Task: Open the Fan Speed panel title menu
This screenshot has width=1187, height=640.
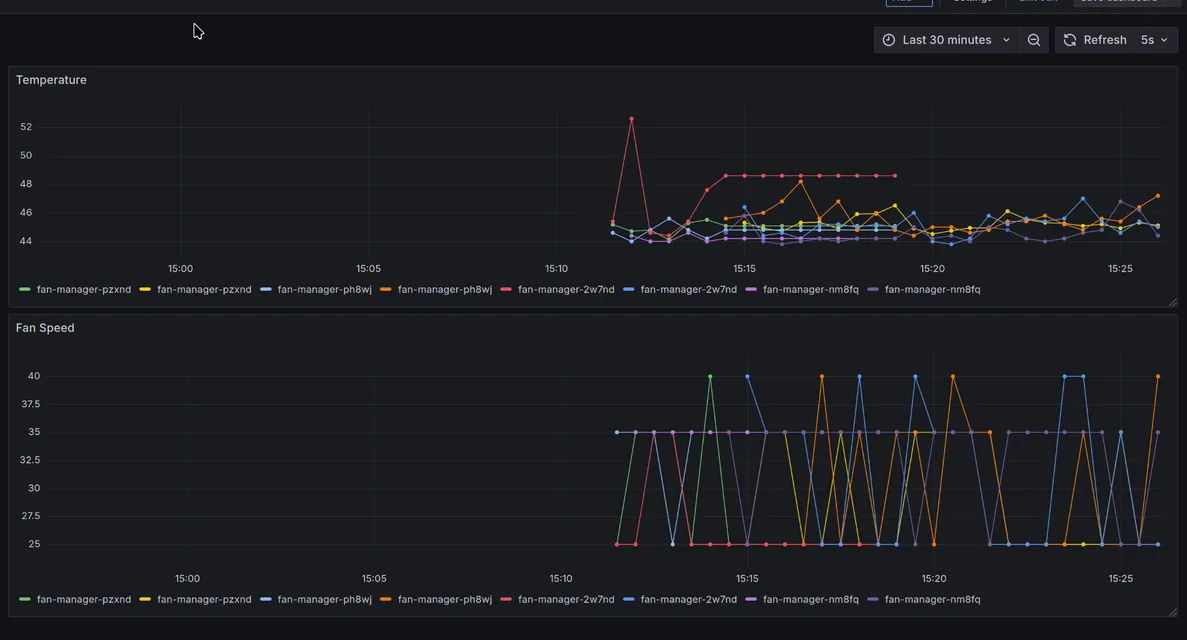Action: pos(45,328)
